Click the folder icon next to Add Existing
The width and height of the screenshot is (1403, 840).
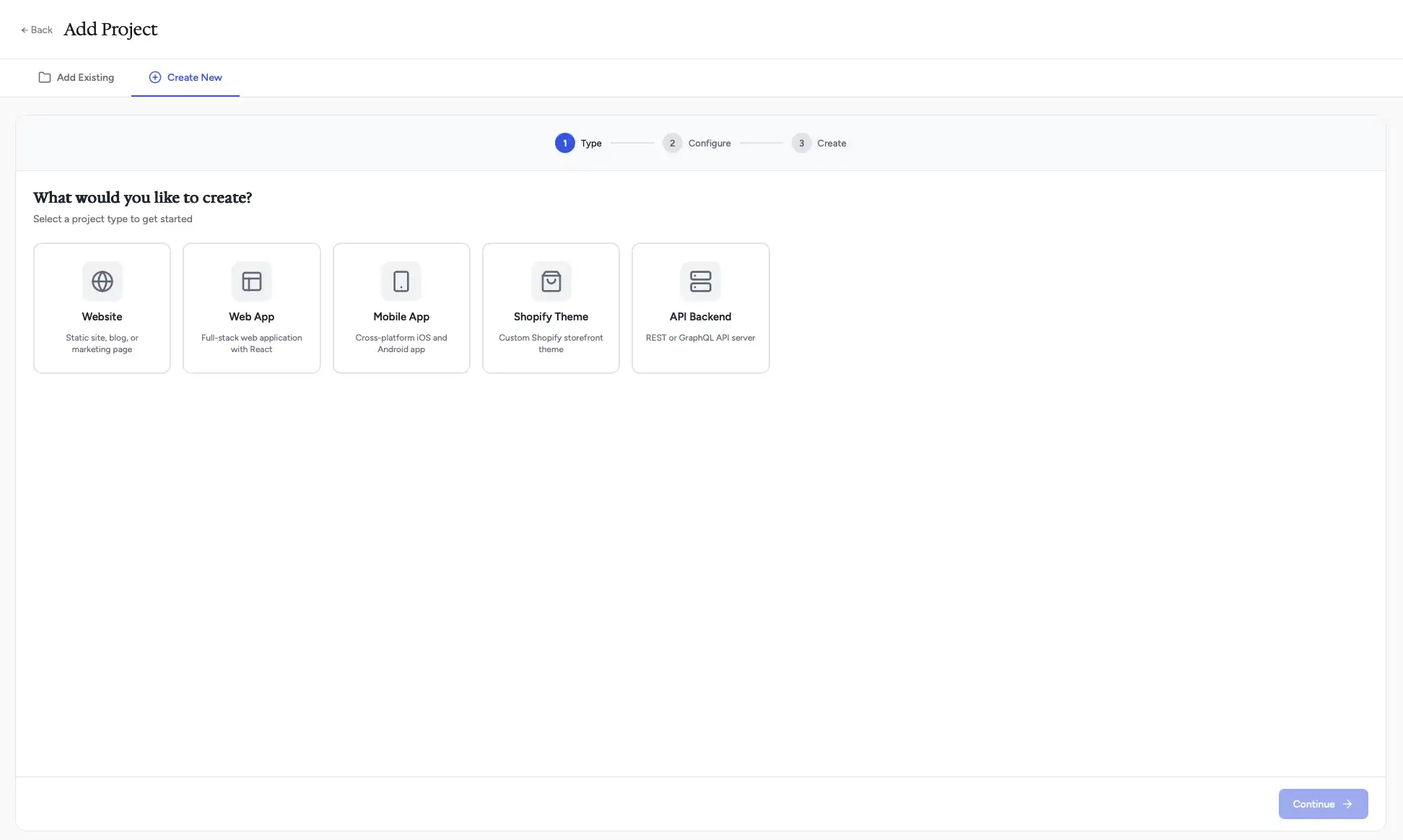[x=45, y=77]
